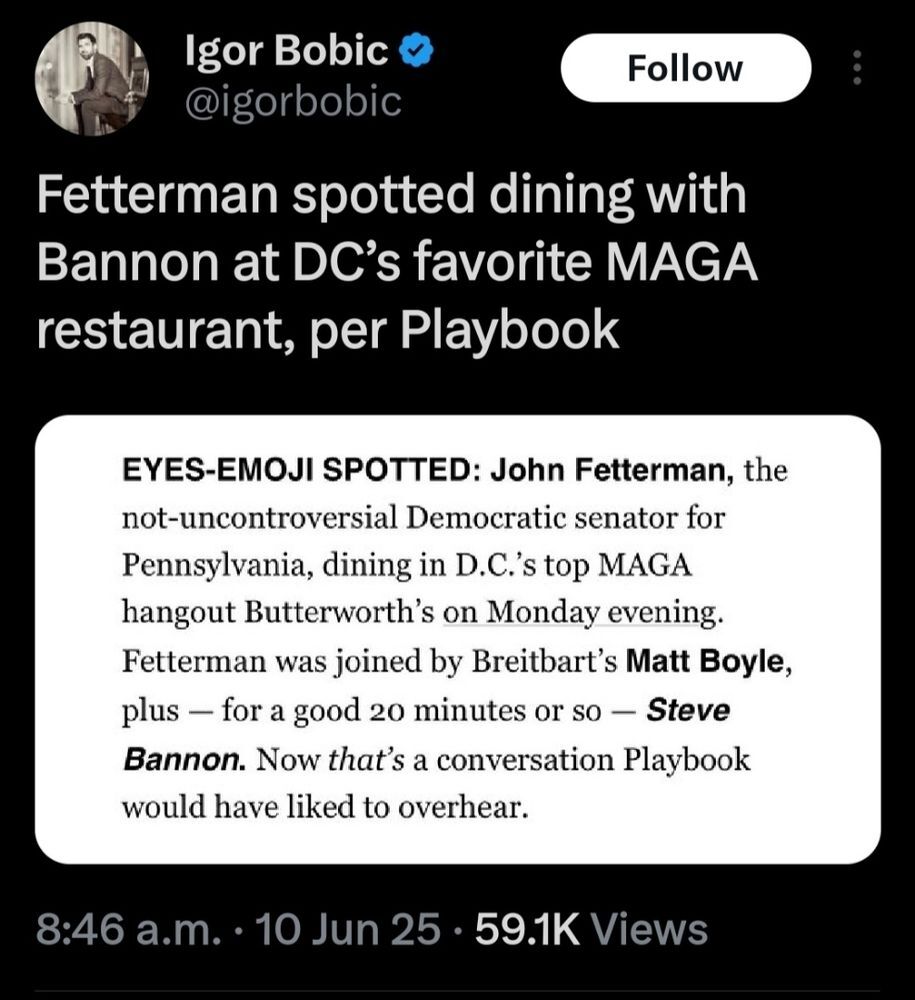Click 'Playbook' in the tweet text

click(509, 332)
